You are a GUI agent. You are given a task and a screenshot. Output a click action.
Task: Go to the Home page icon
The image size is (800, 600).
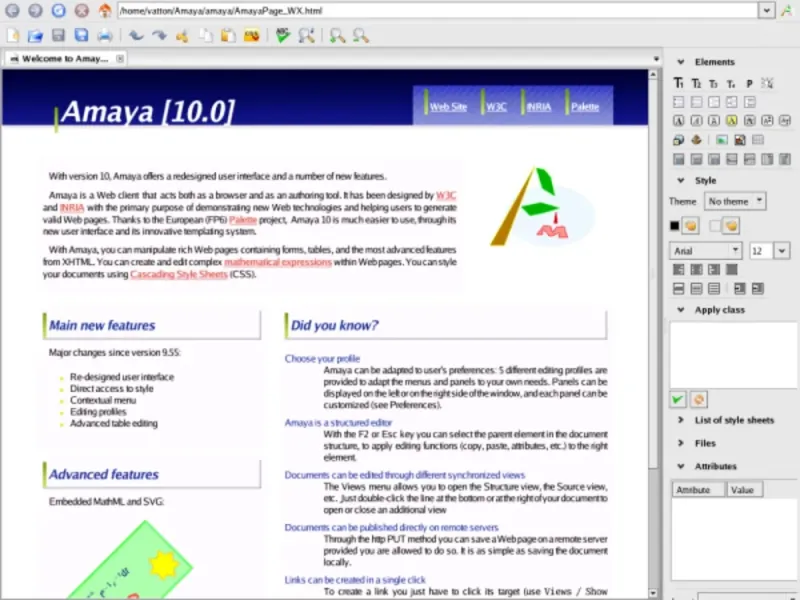click(105, 10)
